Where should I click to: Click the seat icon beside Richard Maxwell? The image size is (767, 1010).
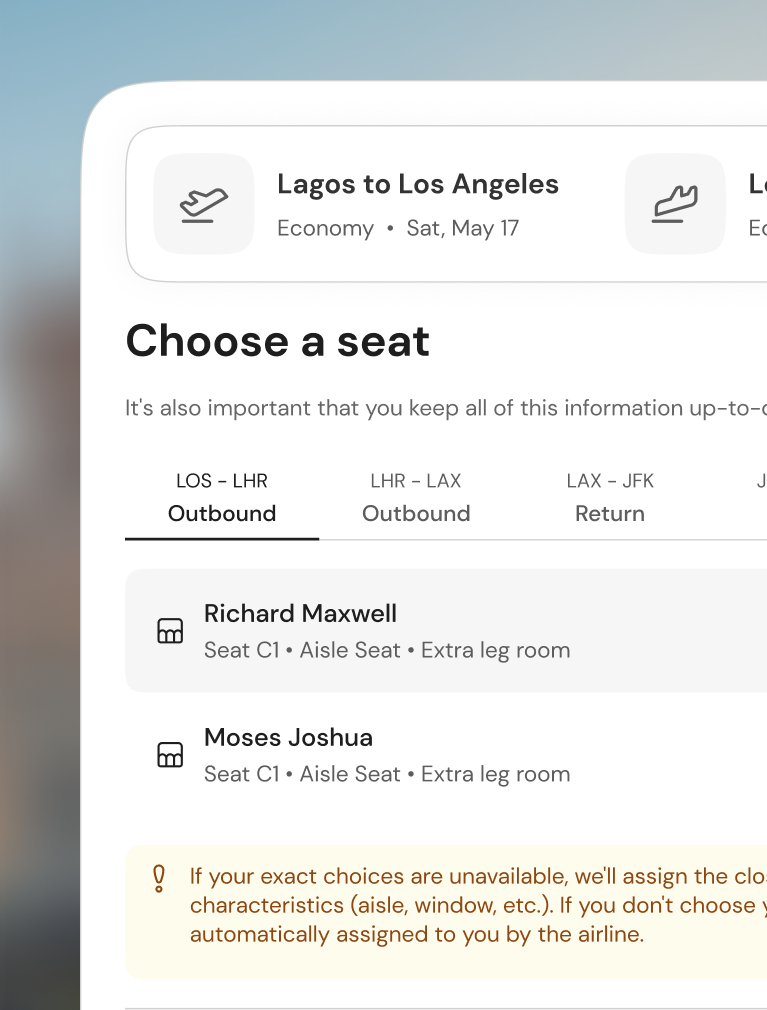pos(170,631)
